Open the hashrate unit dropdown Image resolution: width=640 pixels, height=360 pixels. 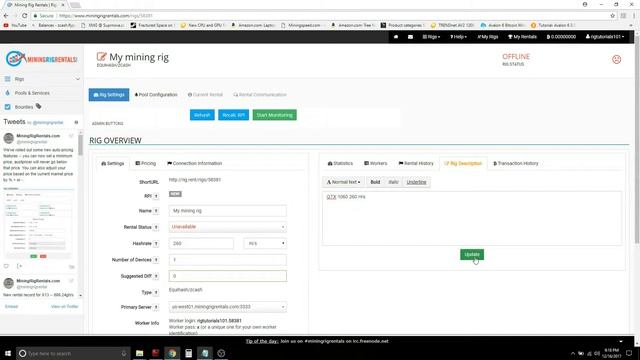265,243
